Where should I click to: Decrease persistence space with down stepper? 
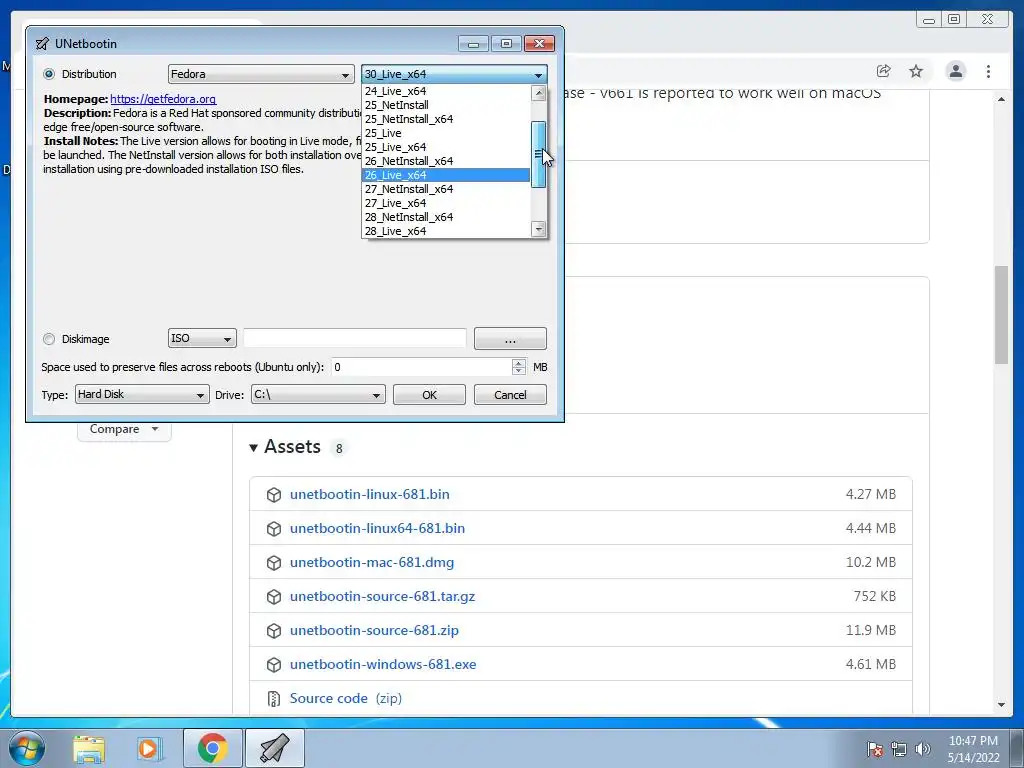coord(519,372)
